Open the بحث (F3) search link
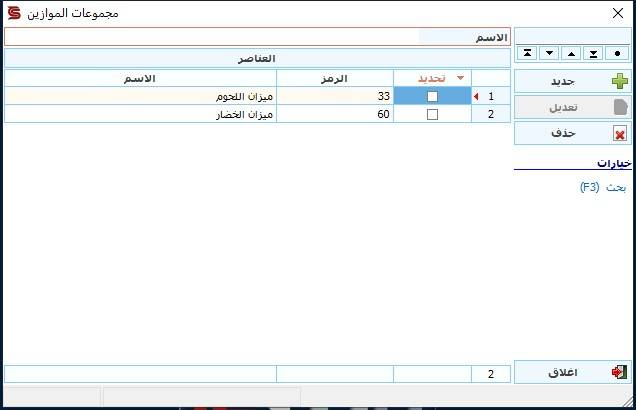The height and width of the screenshot is (410, 636). 603,187
